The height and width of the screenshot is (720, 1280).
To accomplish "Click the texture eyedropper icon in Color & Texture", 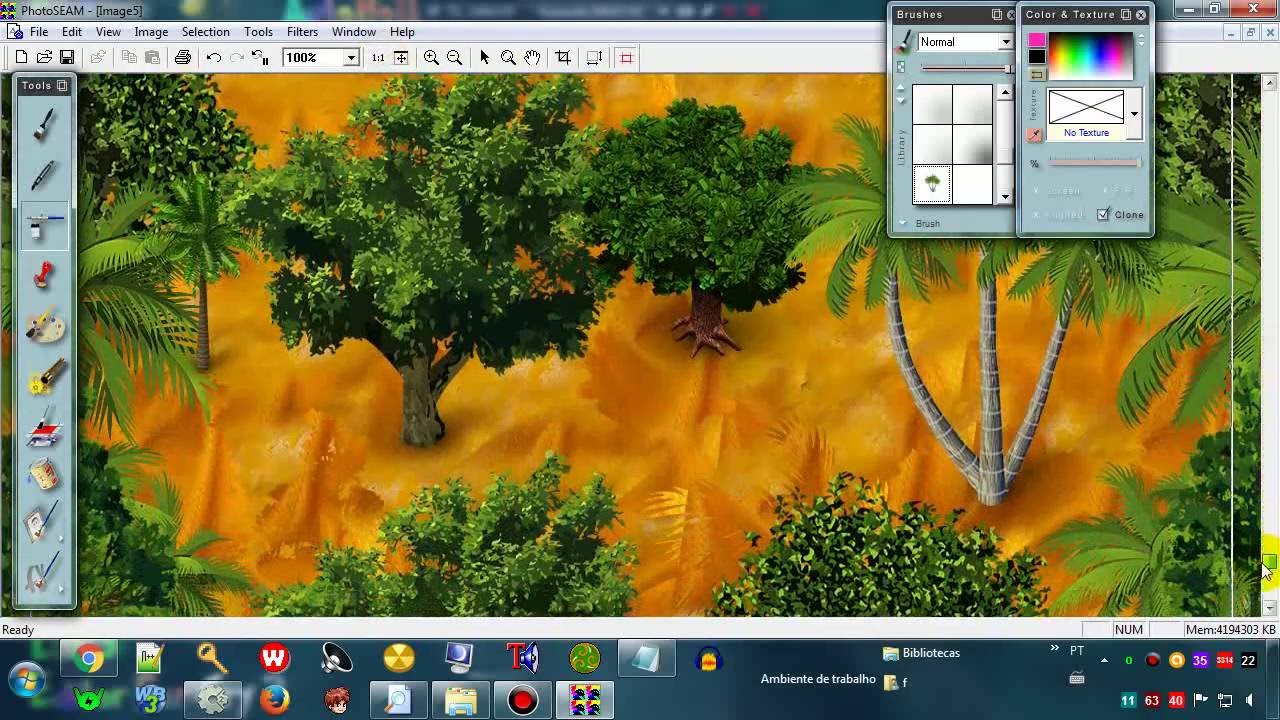I will [1035, 135].
